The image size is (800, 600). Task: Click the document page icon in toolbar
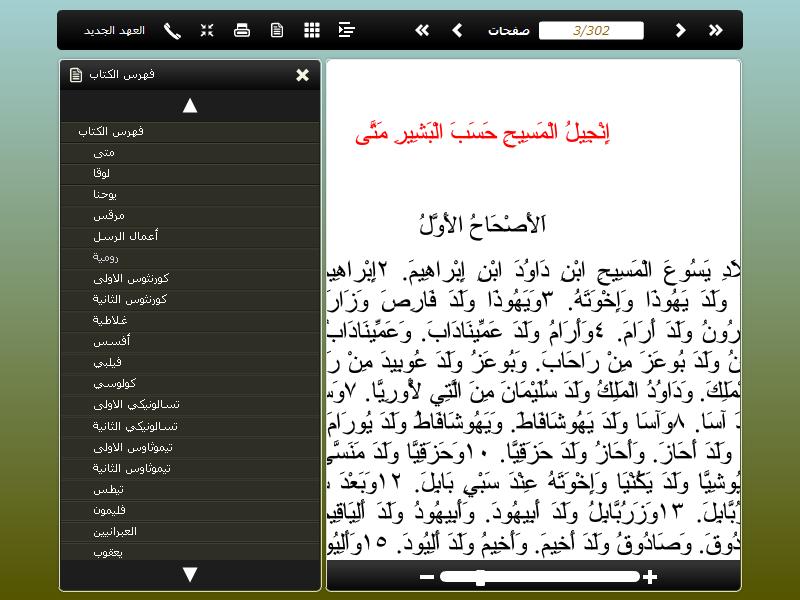pyautogui.click(x=277, y=30)
